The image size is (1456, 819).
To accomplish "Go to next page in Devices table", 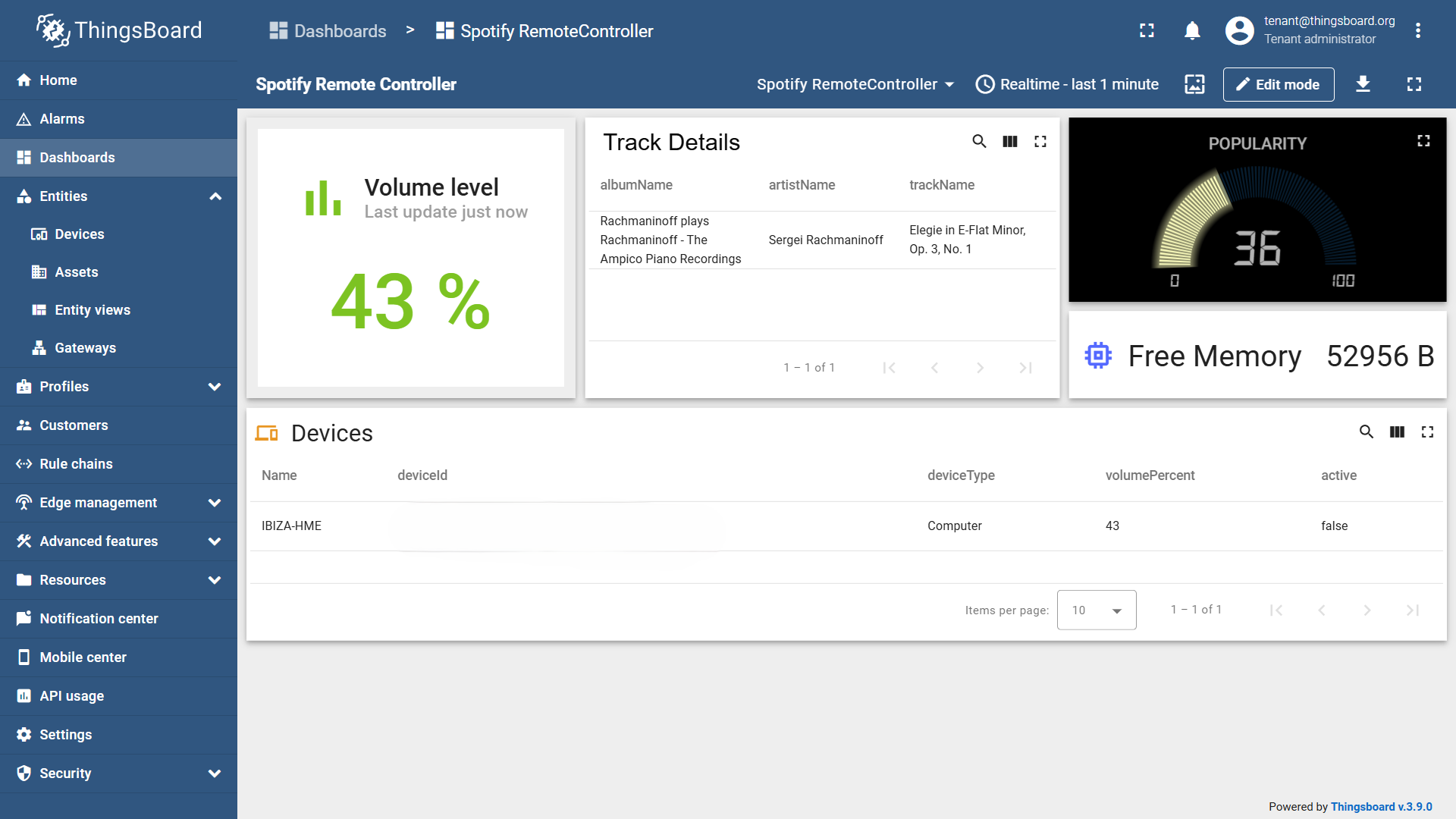I will [x=1367, y=610].
